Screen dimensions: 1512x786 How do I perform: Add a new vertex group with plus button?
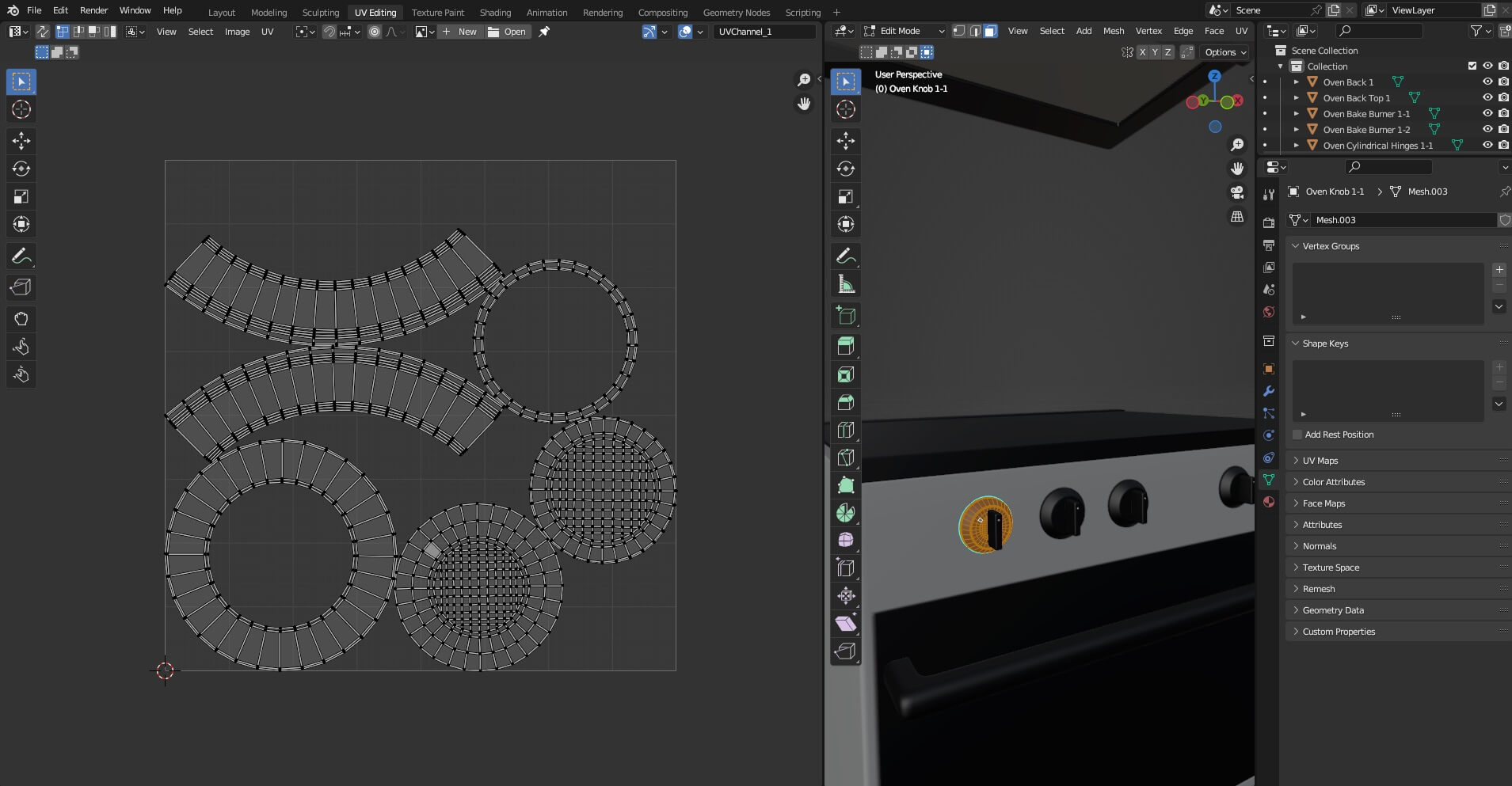(x=1499, y=270)
